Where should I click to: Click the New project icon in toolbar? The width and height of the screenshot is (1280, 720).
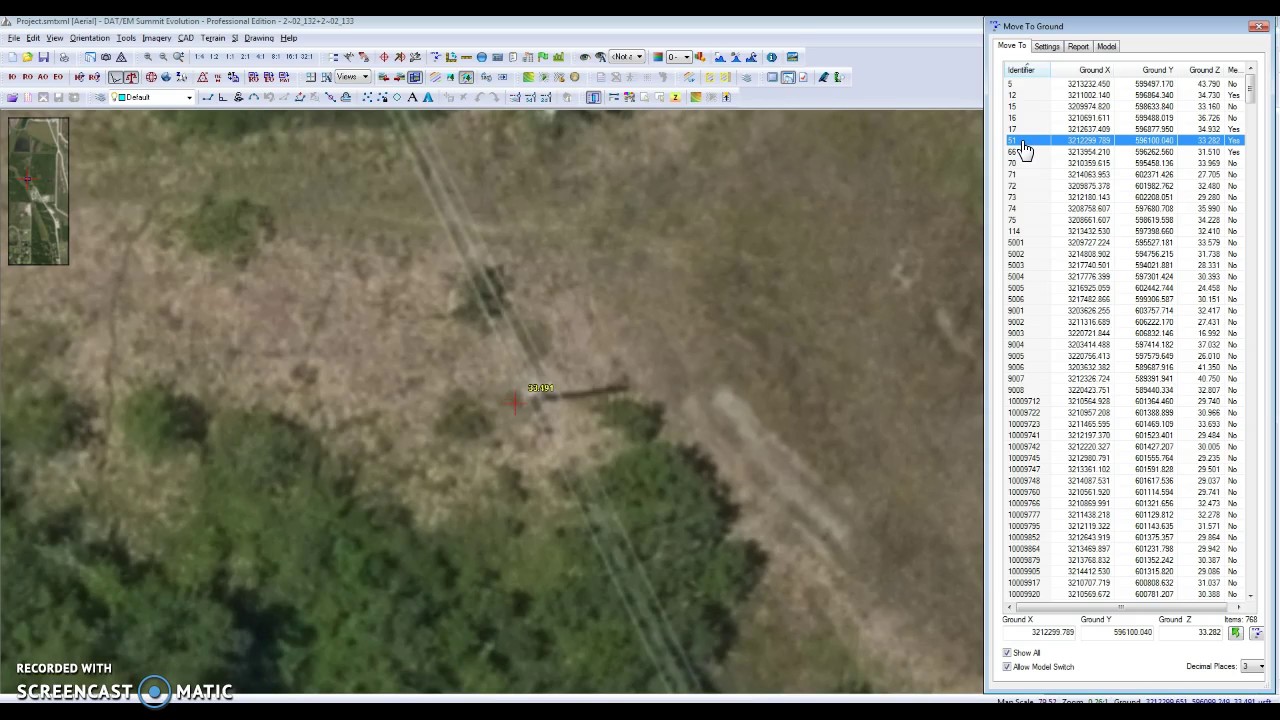pos(12,57)
